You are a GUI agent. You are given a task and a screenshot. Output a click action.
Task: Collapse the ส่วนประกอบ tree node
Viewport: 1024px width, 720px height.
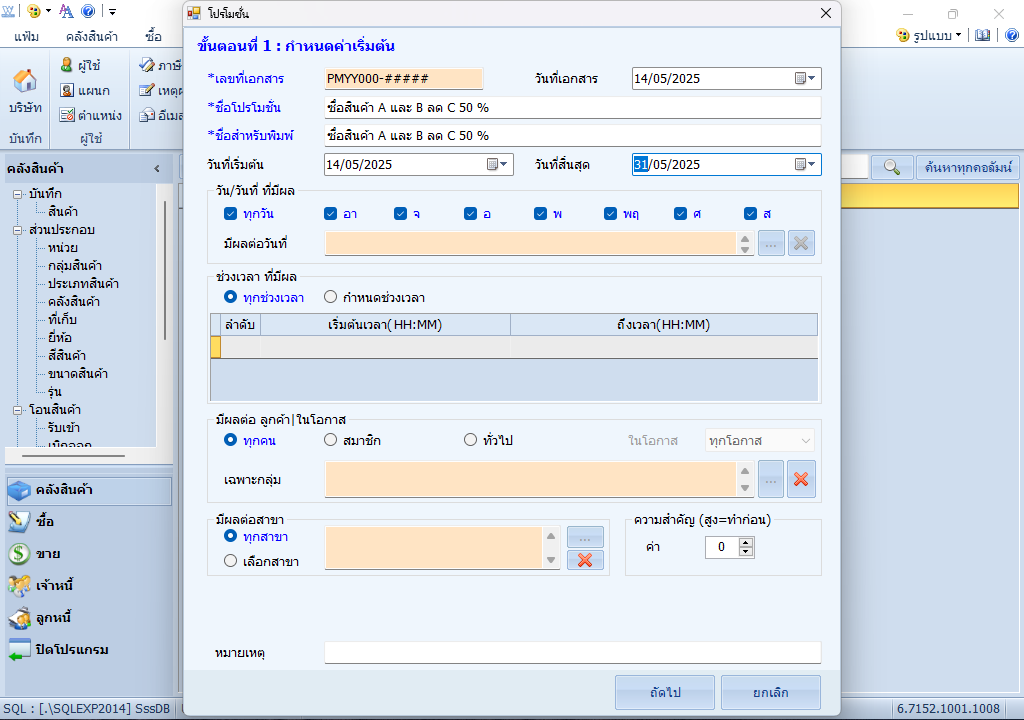(x=18, y=230)
